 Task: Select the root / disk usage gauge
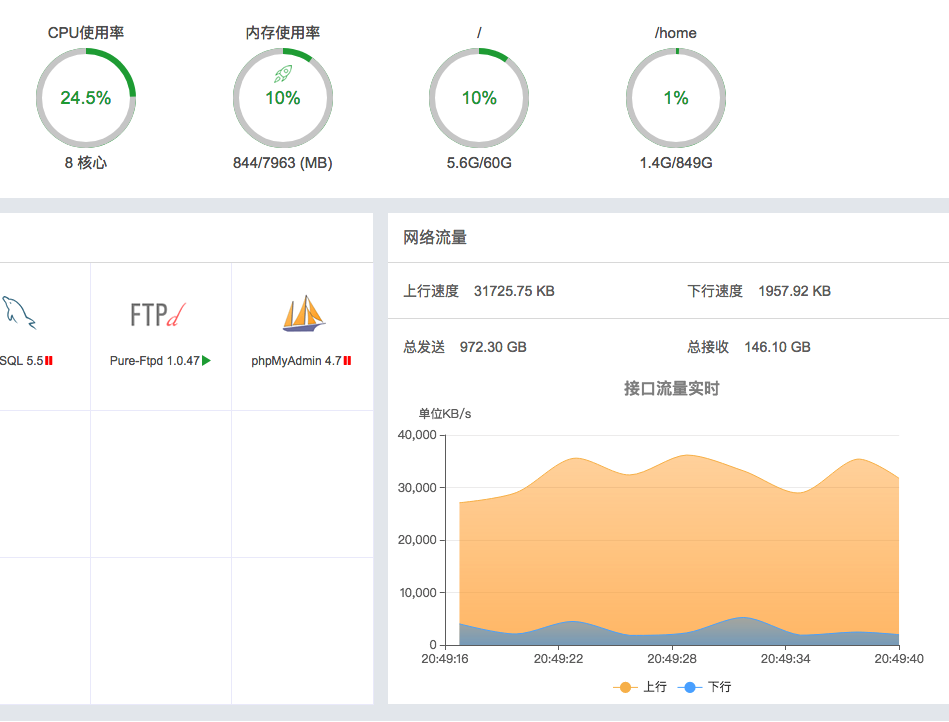click(479, 98)
